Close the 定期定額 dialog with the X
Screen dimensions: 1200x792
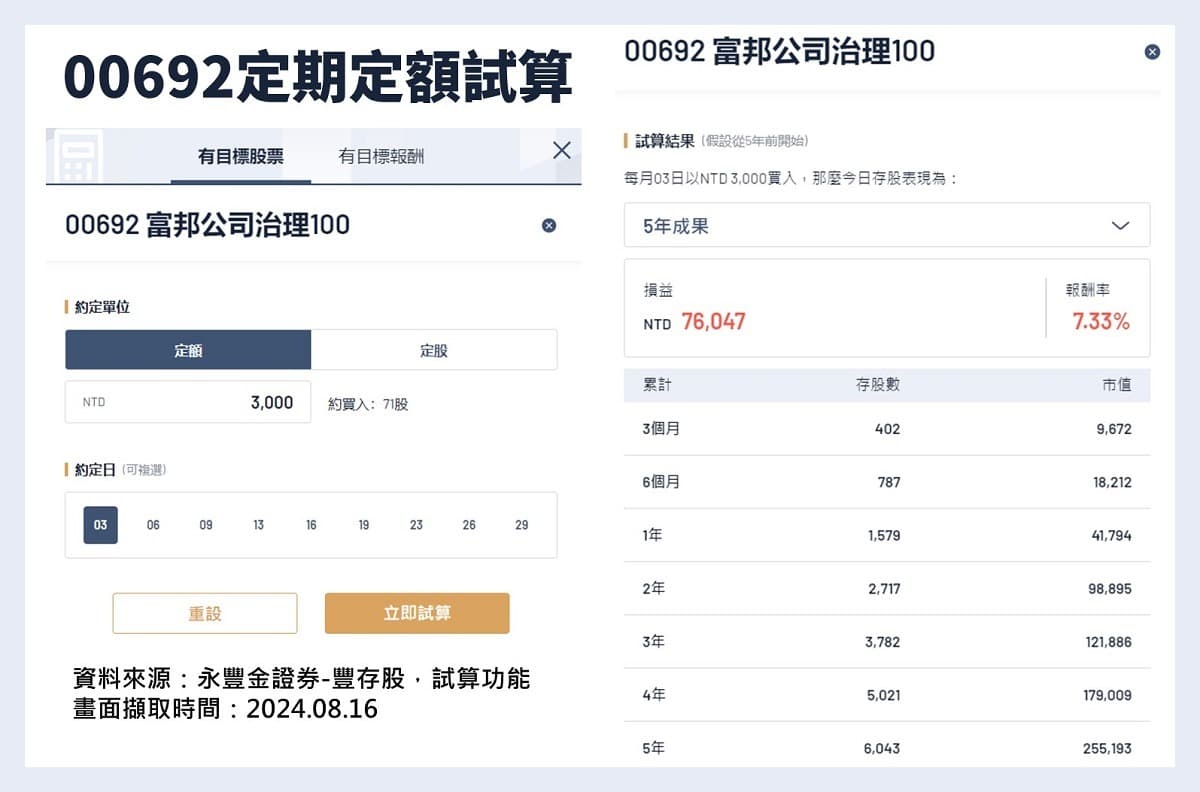[x=561, y=150]
